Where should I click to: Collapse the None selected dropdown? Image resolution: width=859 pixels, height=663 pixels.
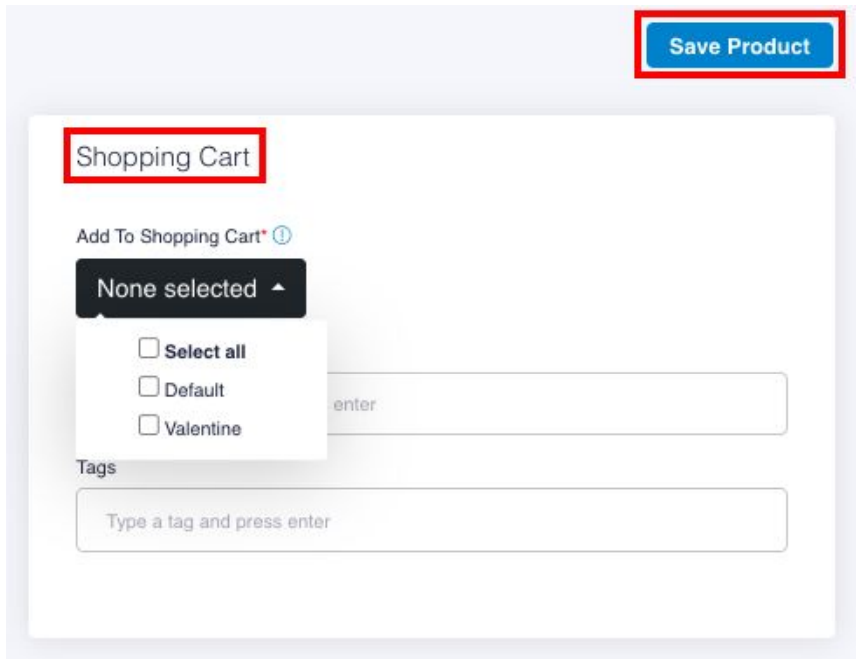pos(191,288)
